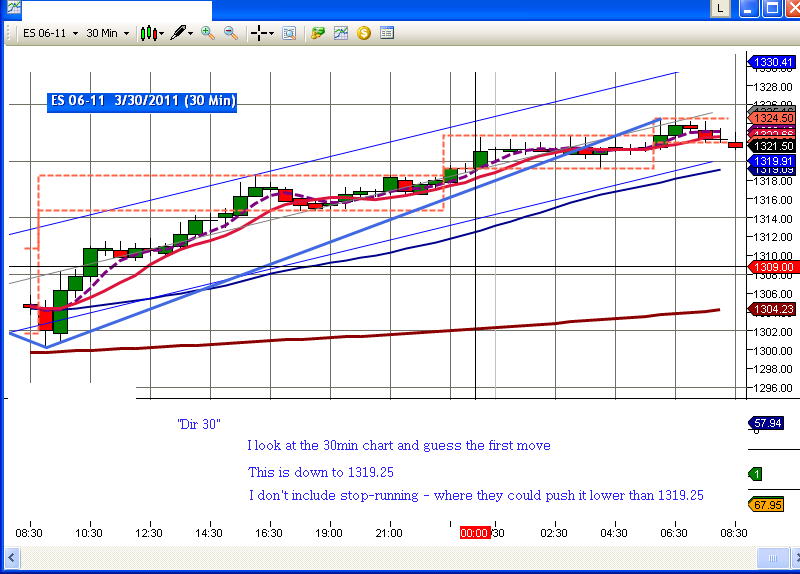Select the 1304.23 dark red price marker

point(772,309)
